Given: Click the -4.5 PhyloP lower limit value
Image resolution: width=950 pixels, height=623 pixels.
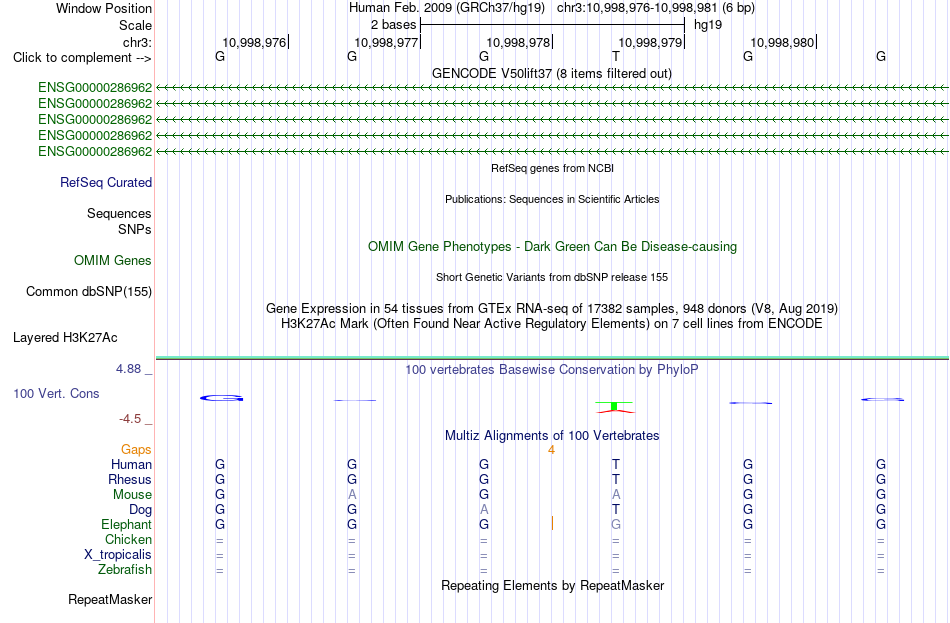Looking at the screenshot, I should pos(130,419).
